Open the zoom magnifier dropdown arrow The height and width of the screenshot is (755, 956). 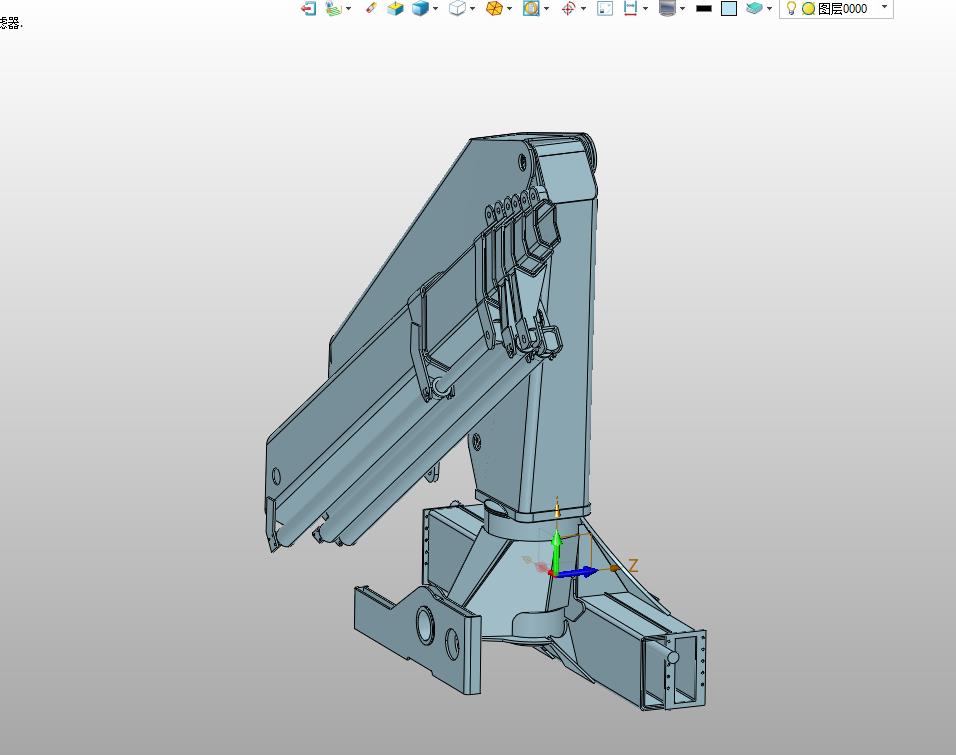546,9
